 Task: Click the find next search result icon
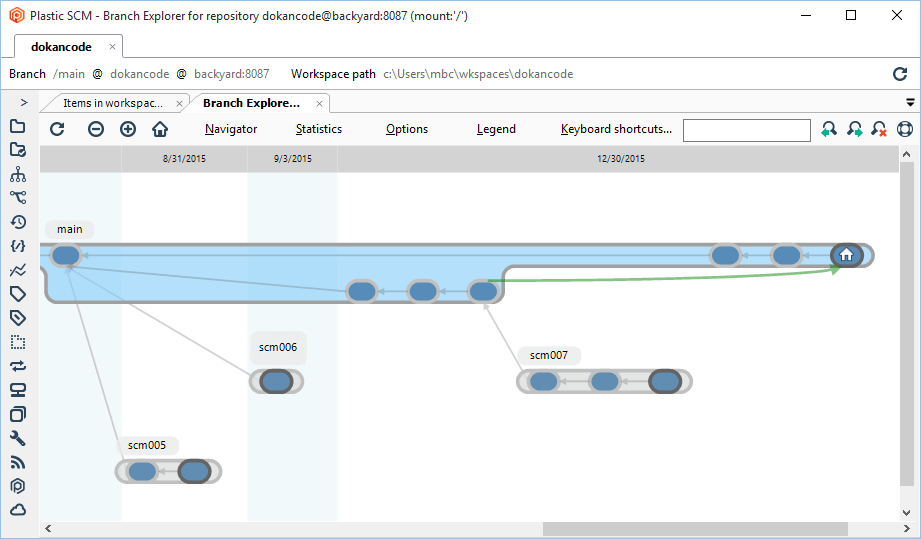[854, 129]
